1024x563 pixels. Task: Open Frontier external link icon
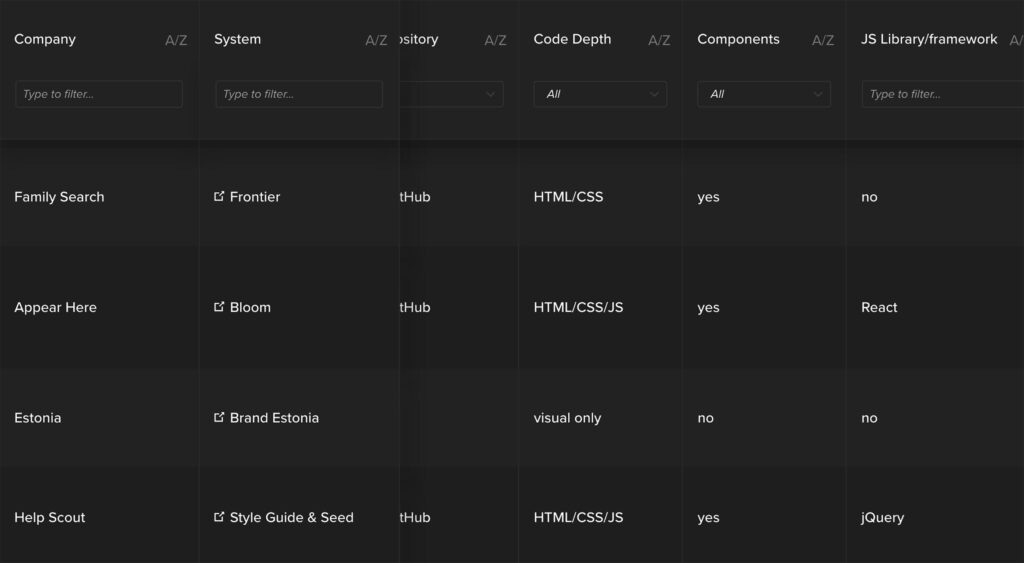[219, 196]
